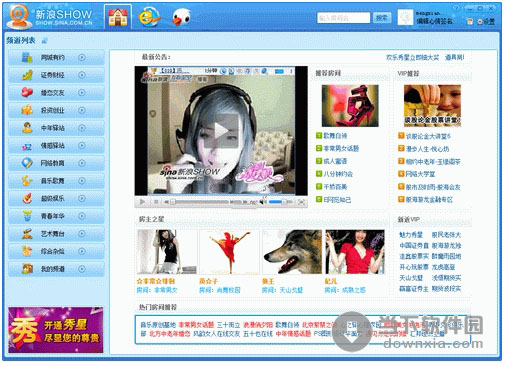Viewport: 507px width, 366px height.
Task: Click the Sina SHOW webcam logo
Action: tap(19, 17)
